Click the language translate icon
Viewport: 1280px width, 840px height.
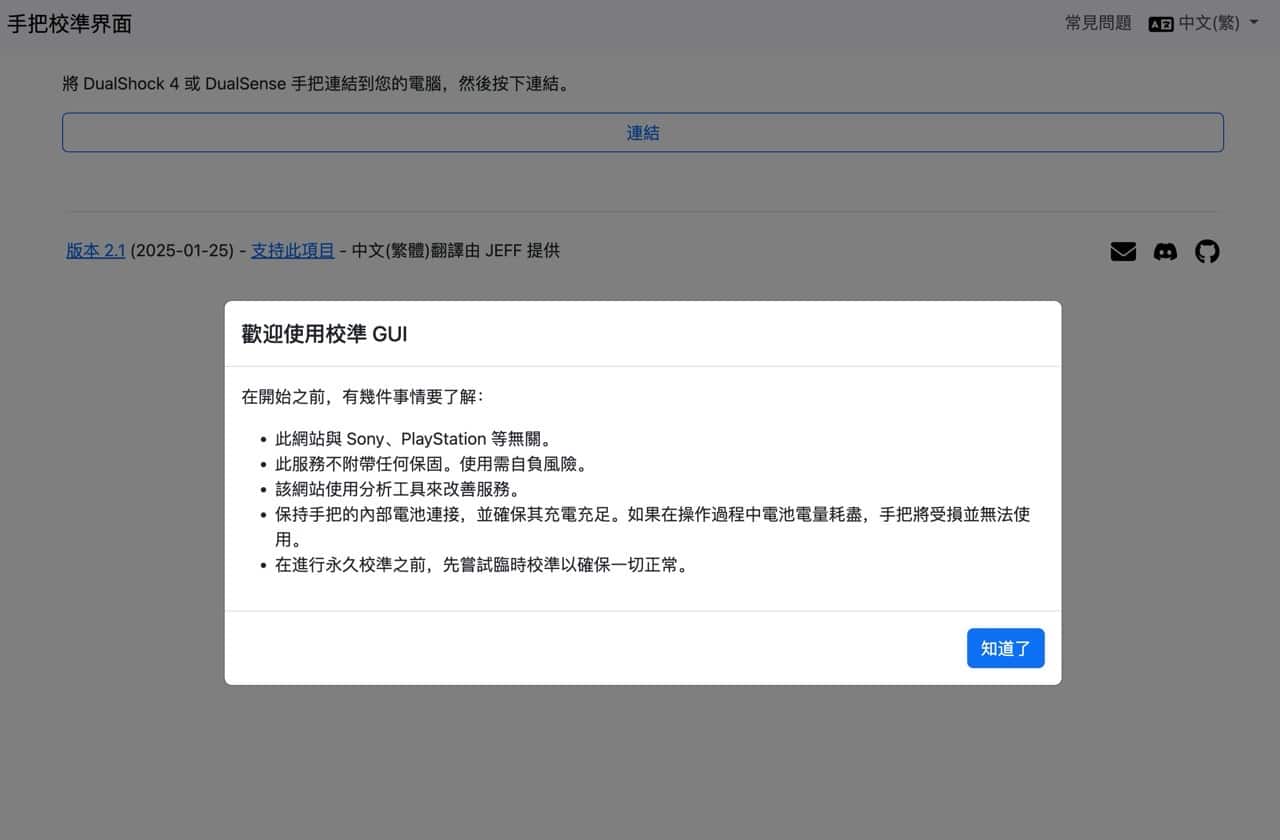pyautogui.click(x=1161, y=24)
